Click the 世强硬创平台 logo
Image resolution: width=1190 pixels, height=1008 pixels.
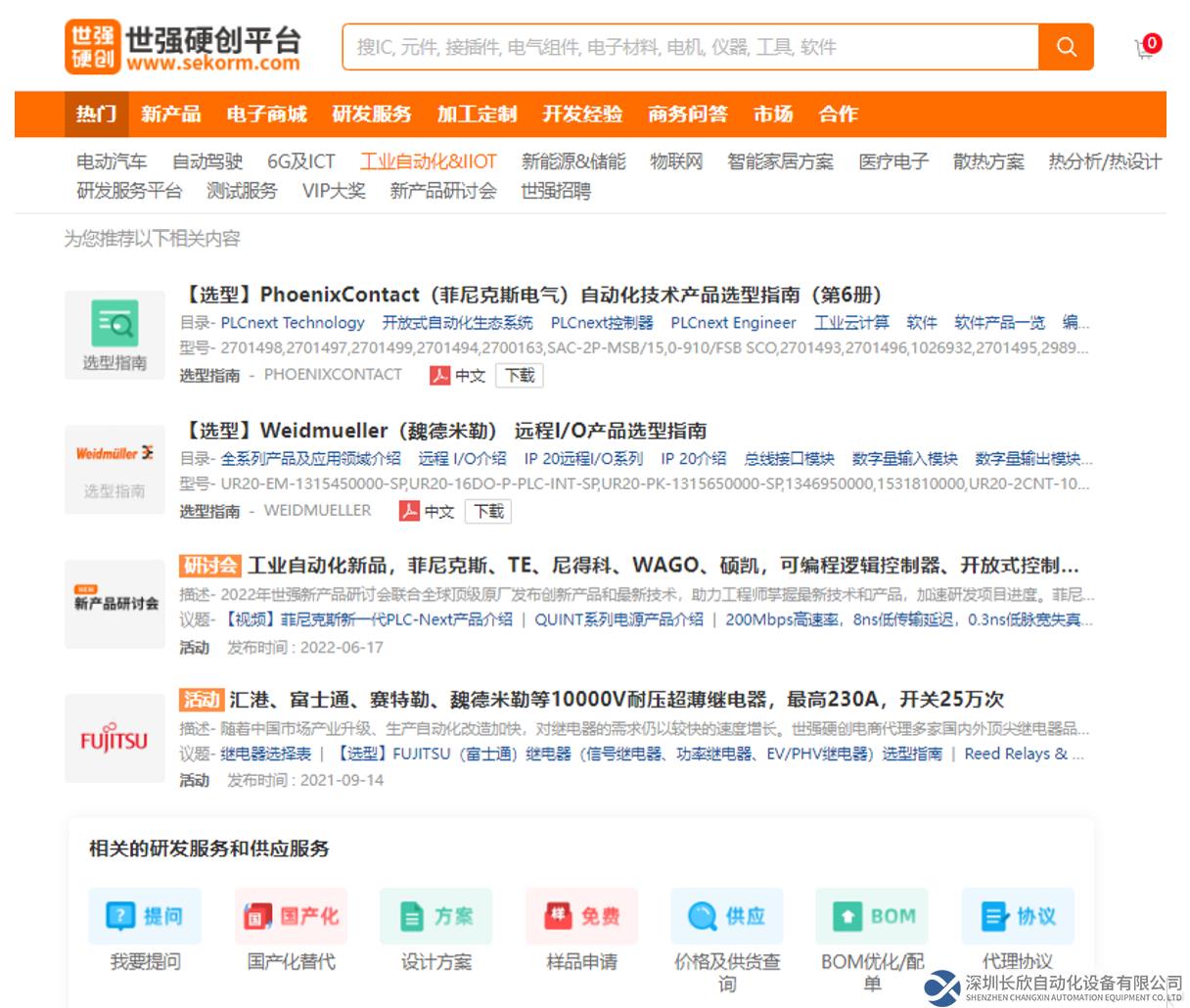[x=183, y=47]
